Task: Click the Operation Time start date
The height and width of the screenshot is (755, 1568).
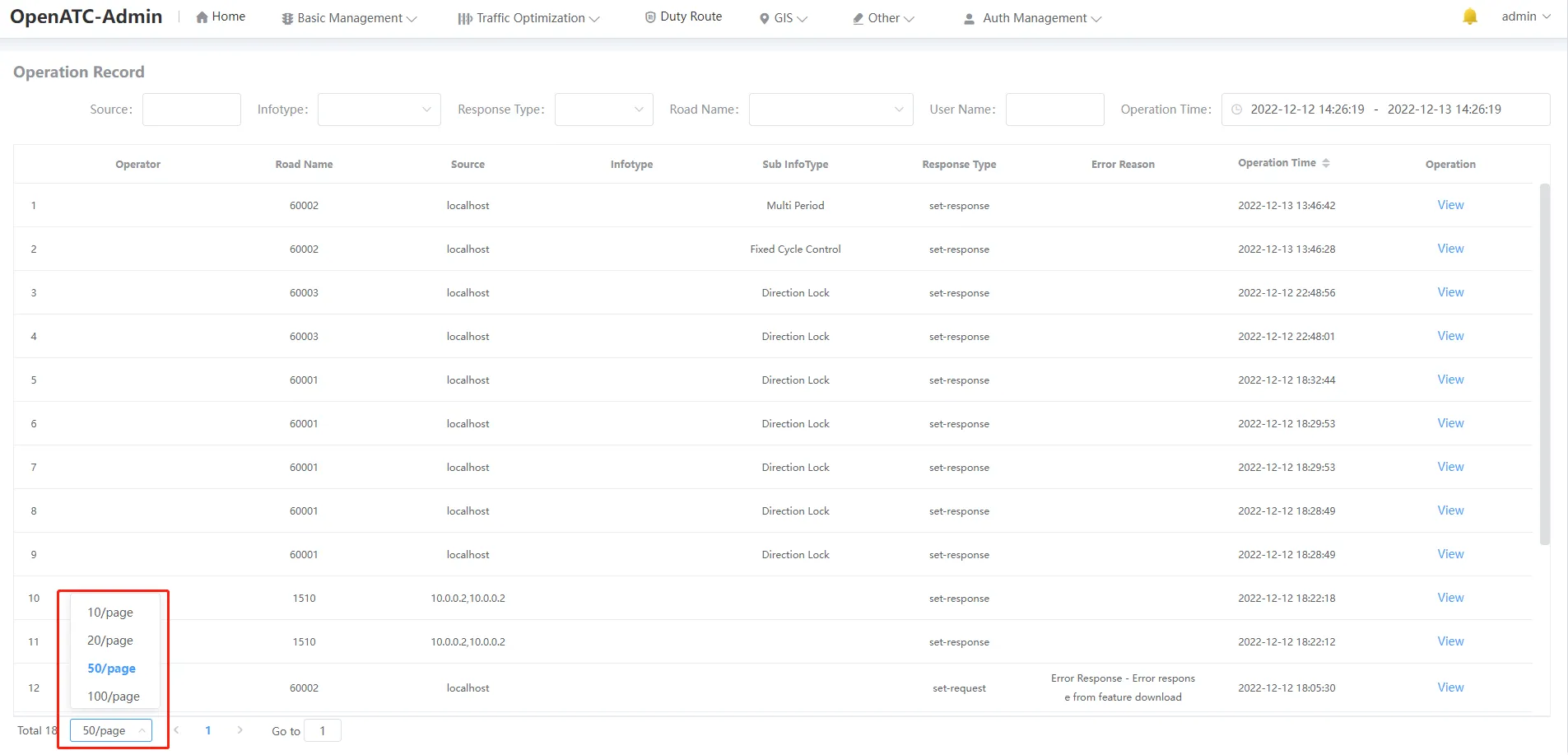Action: click(x=1307, y=110)
